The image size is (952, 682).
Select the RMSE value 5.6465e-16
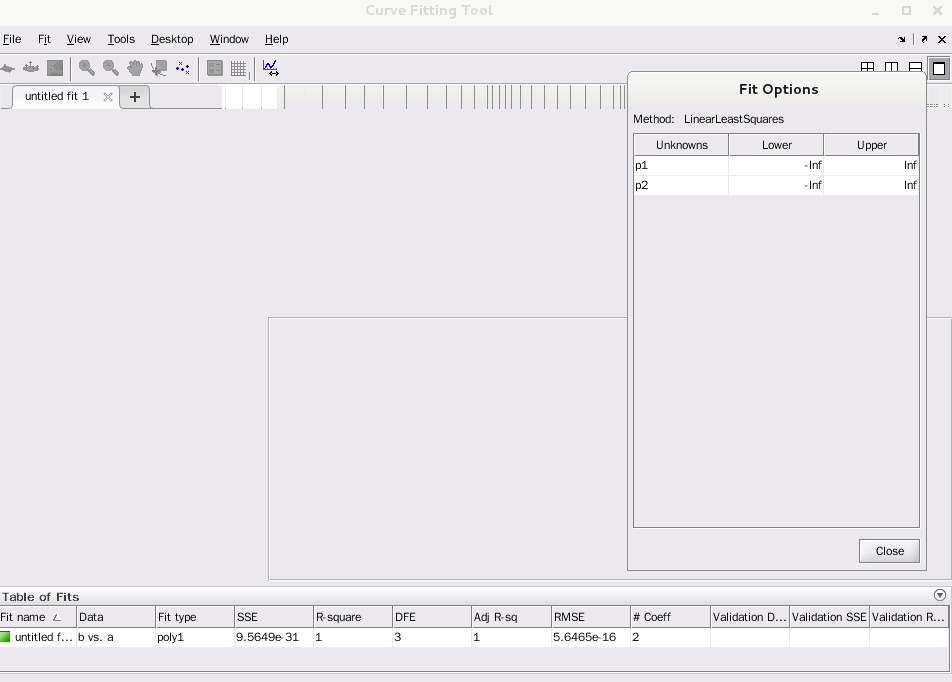pyautogui.click(x=591, y=637)
